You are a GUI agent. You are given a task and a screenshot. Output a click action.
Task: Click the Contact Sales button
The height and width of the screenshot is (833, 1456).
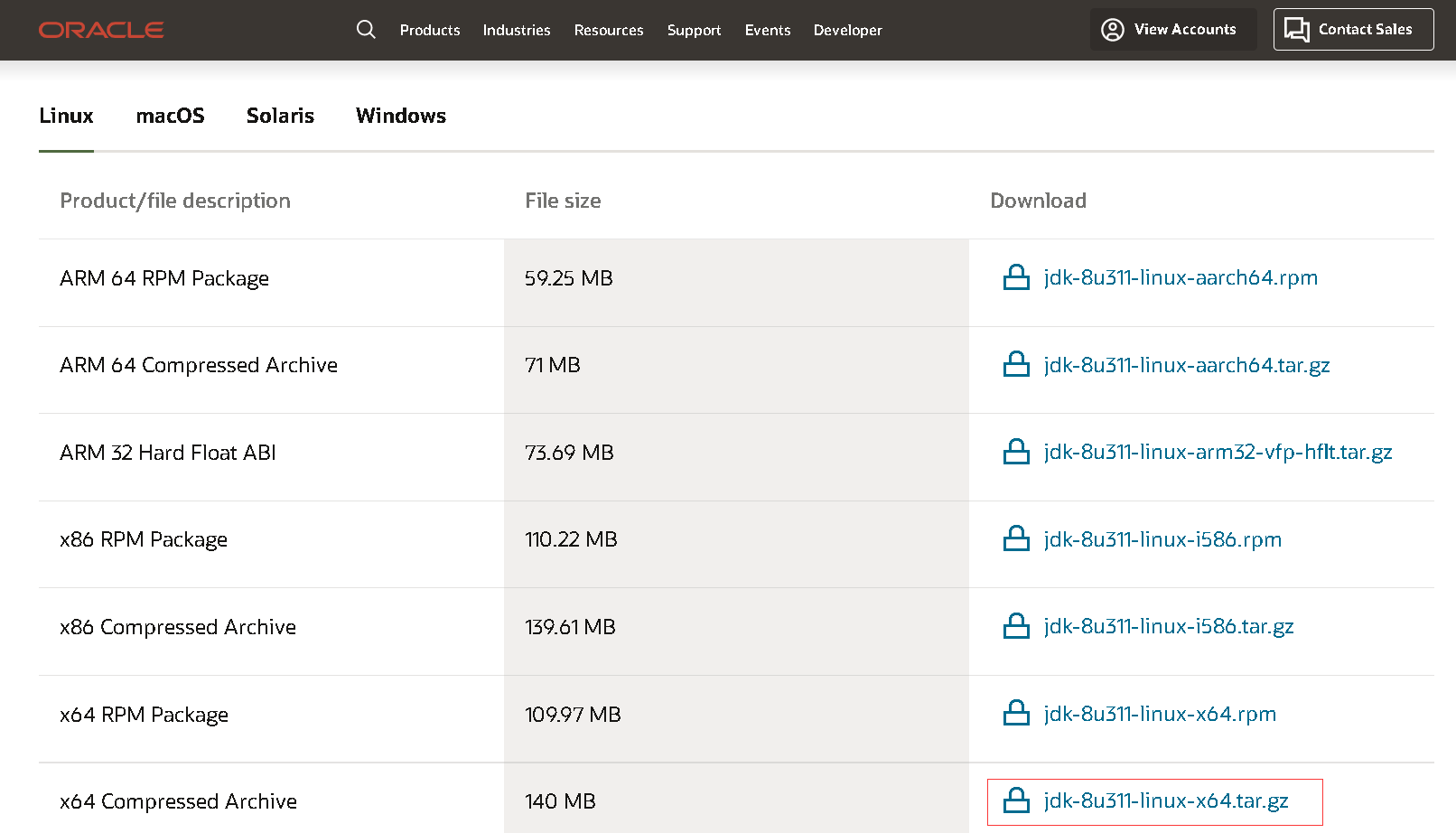1354,30
